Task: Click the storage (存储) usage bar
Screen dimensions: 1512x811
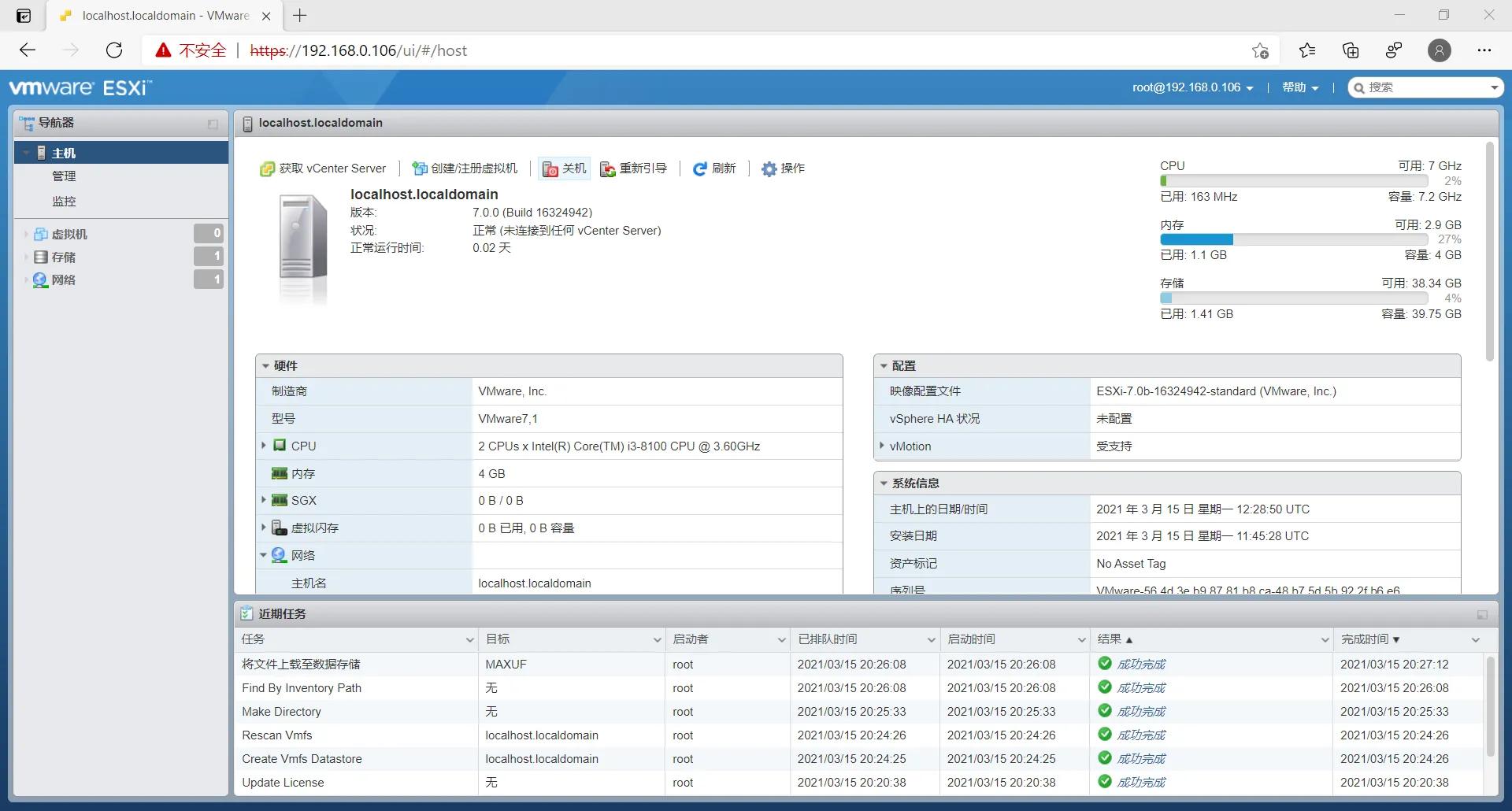Action: (x=1294, y=298)
